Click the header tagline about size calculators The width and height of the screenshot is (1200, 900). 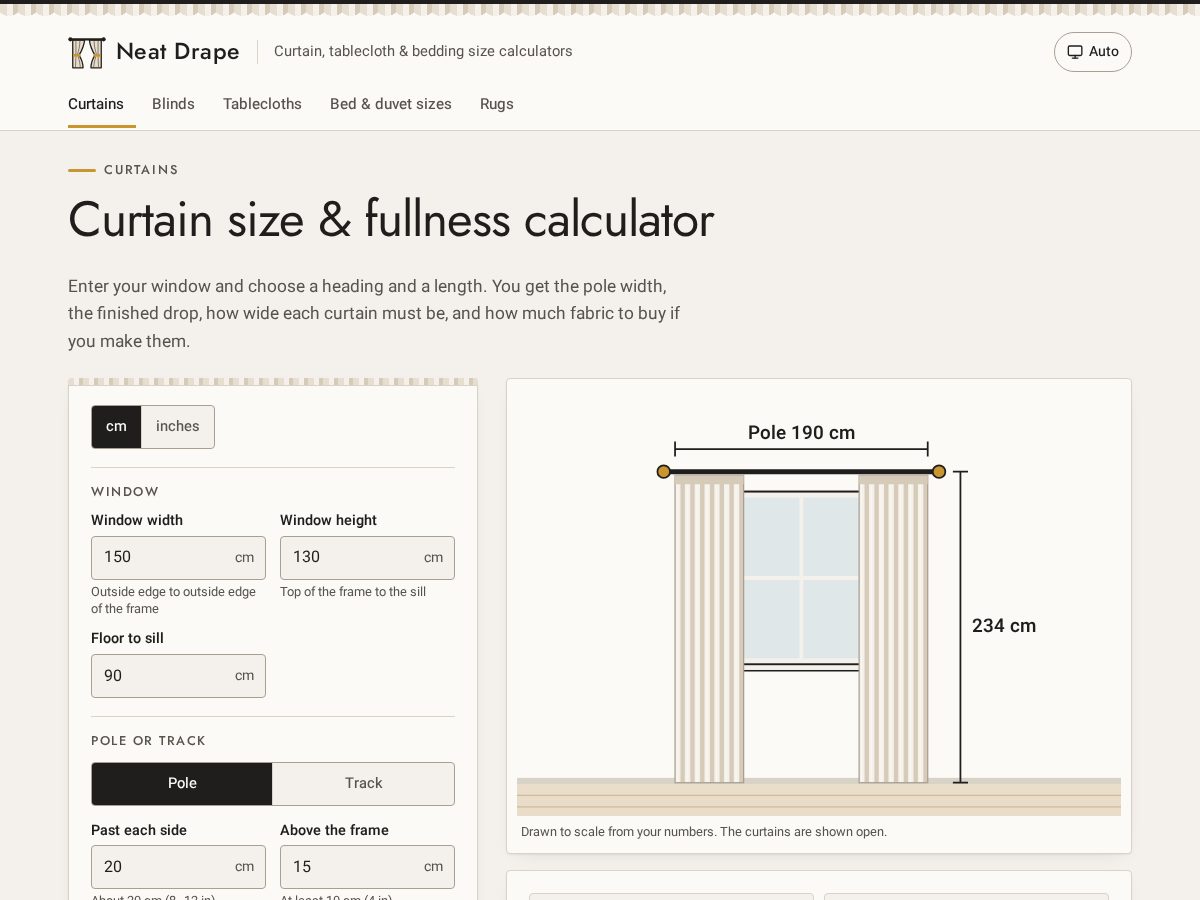[x=423, y=51]
